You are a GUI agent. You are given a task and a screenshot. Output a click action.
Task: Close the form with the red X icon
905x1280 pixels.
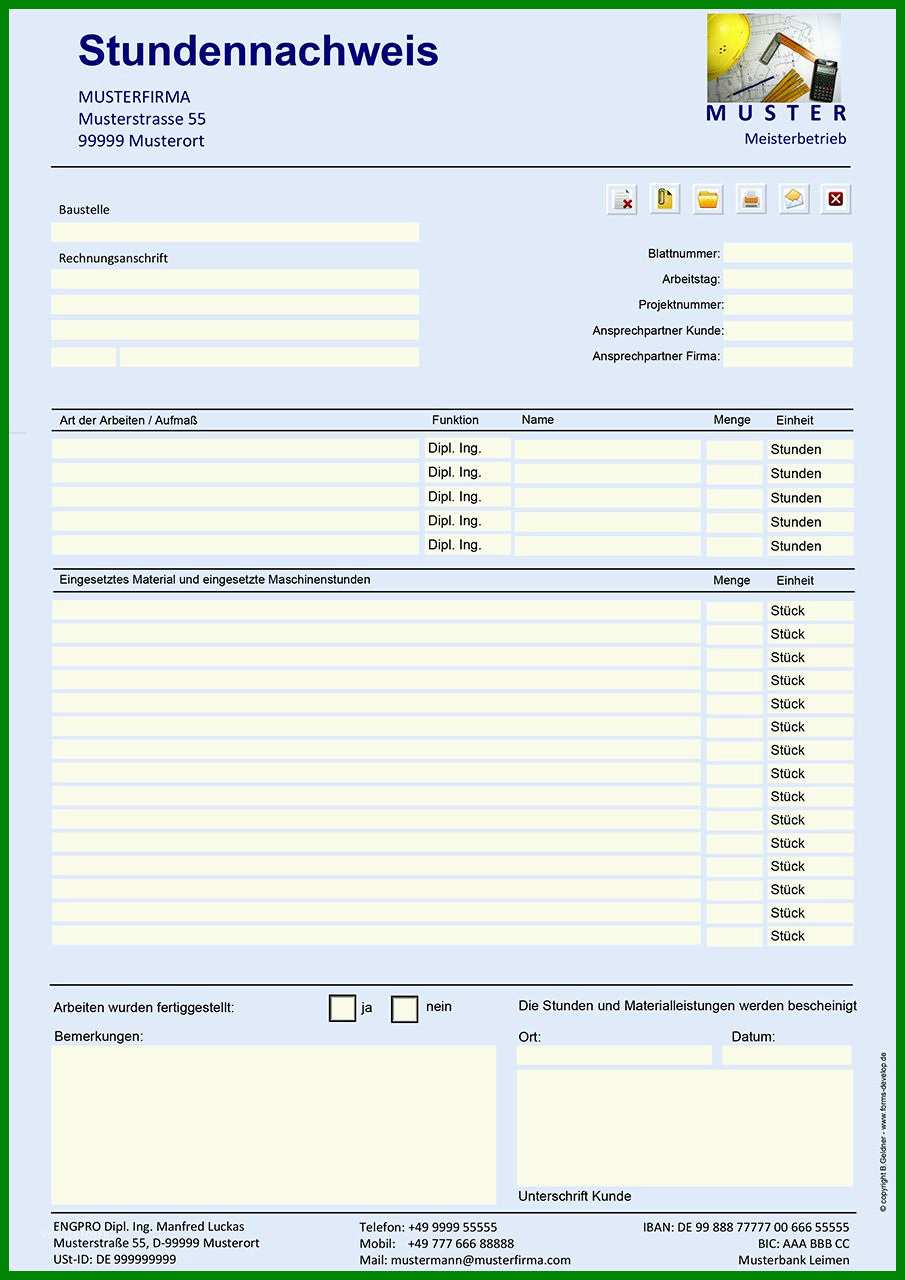pyautogui.click(x=836, y=199)
